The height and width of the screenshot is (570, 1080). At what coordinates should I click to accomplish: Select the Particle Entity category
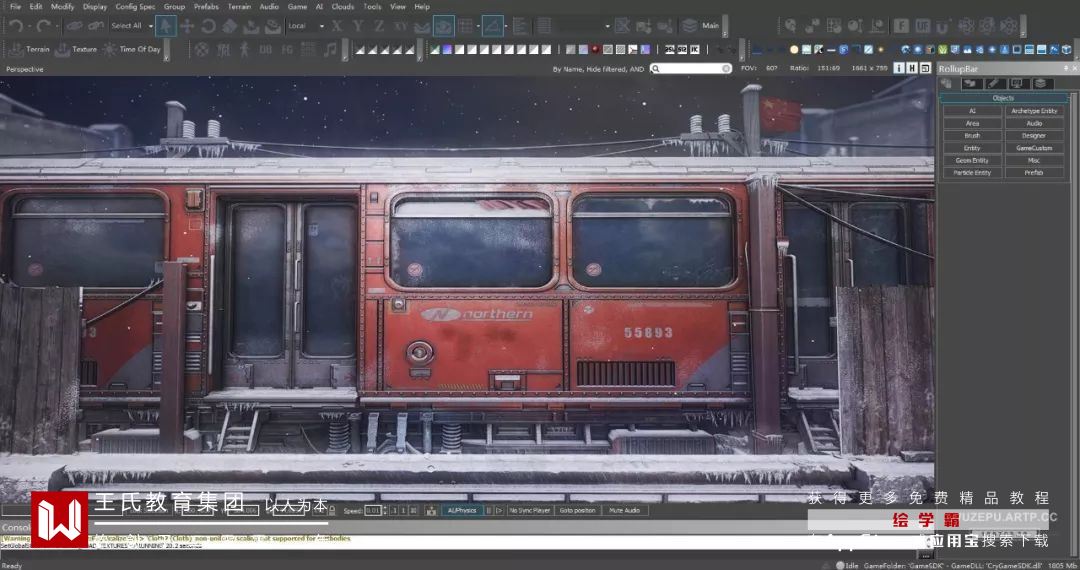972,173
